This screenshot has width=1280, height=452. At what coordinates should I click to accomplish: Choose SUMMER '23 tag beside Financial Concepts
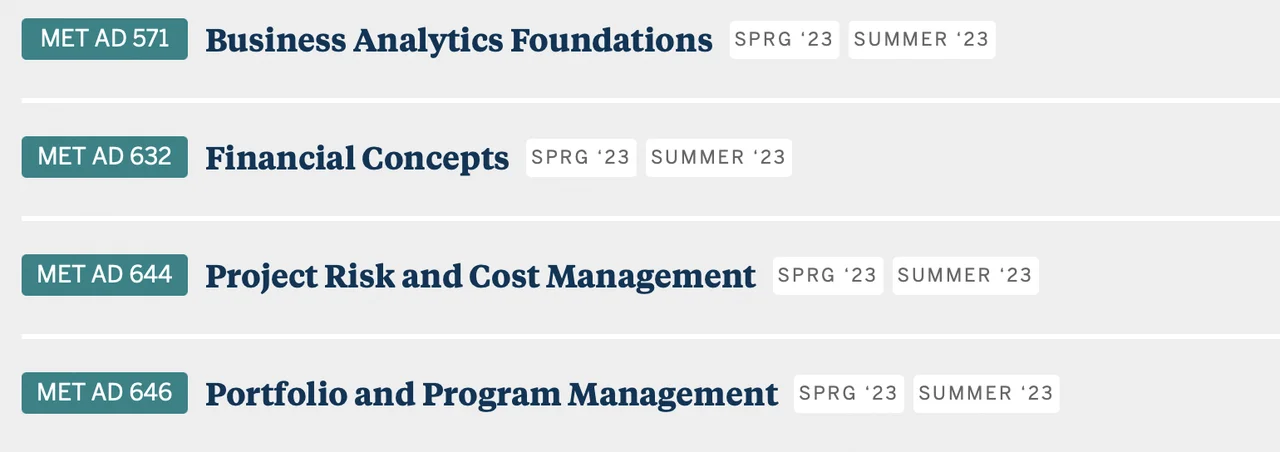pos(718,158)
